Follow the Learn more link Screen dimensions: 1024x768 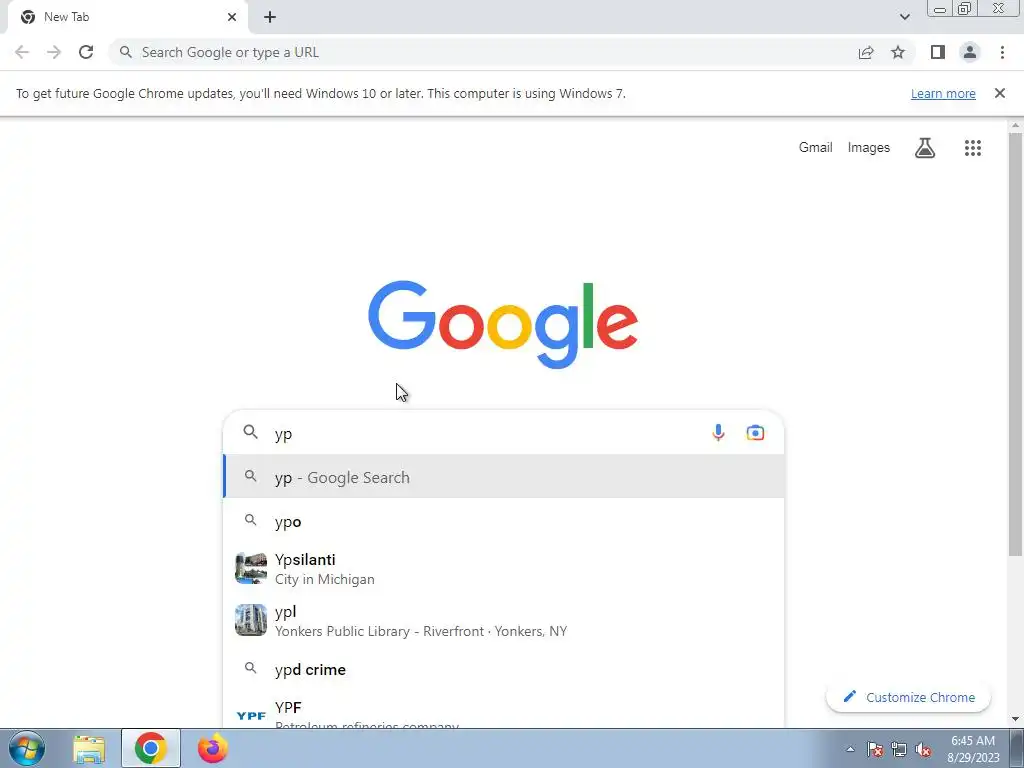(x=943, y=93)
